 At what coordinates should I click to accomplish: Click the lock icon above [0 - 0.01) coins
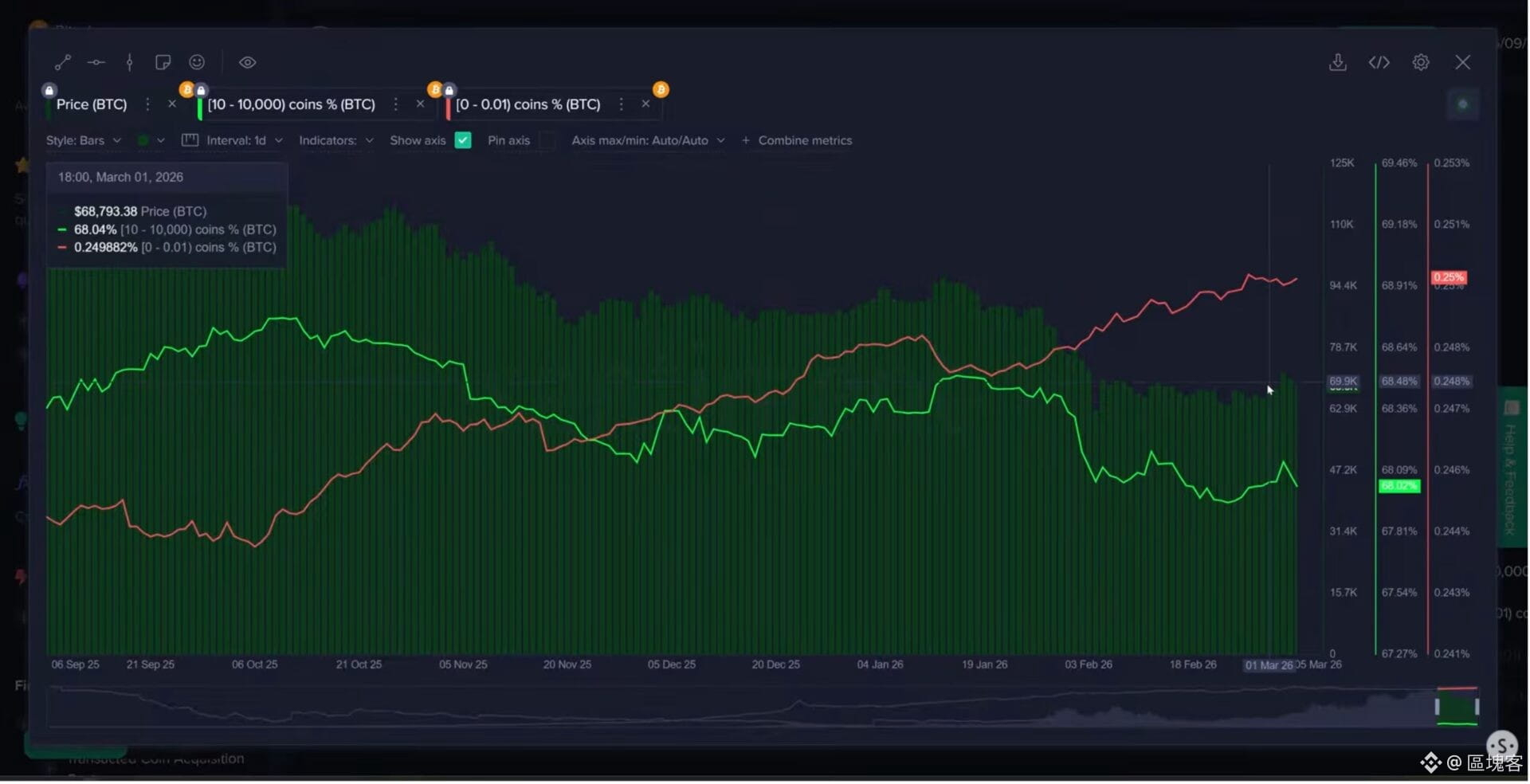point(449,90)
